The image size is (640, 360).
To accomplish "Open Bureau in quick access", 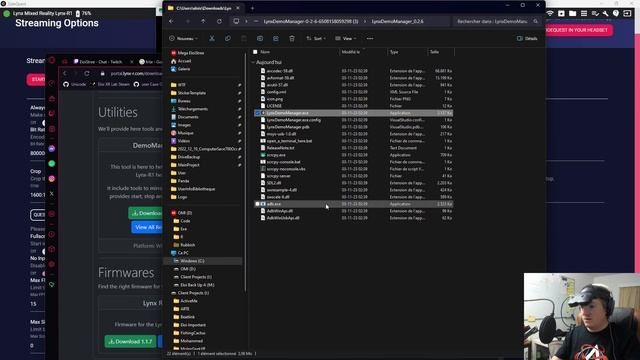I will (181, 101).
